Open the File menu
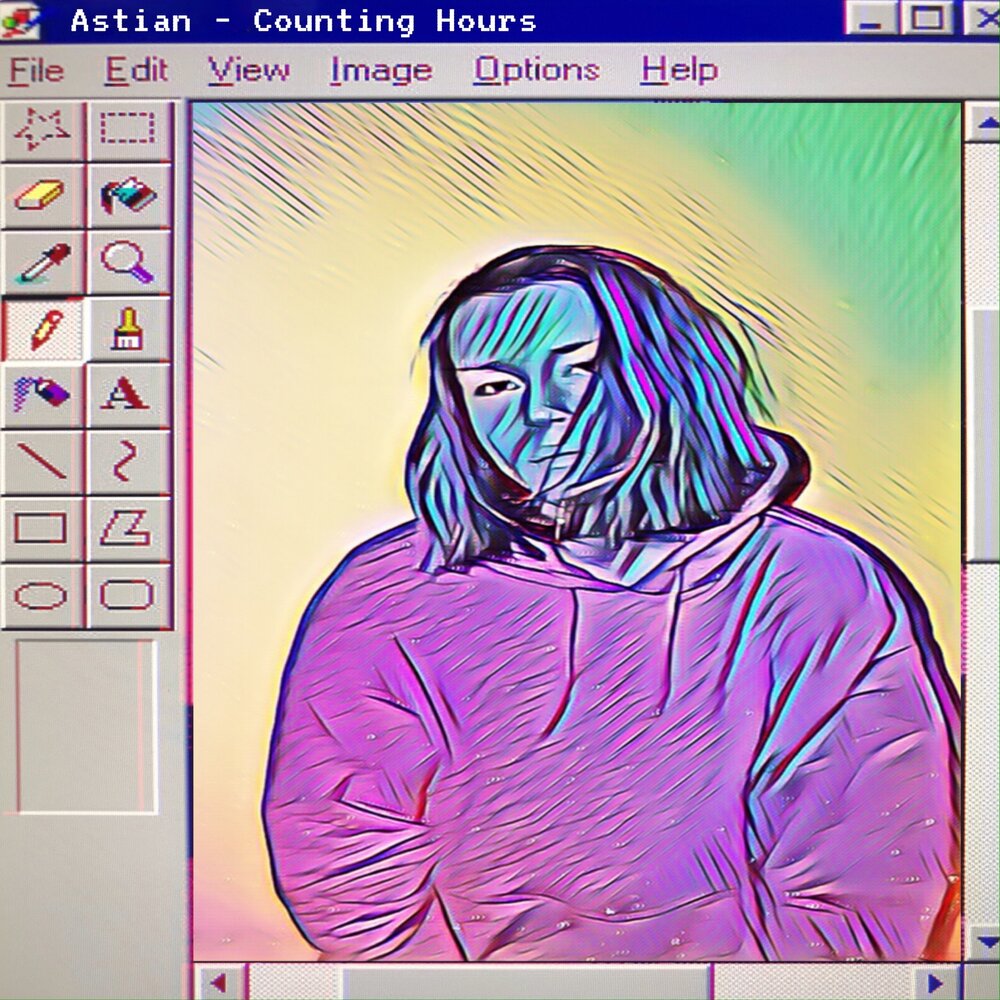The image size is (1000, 1000). pyautogui.click(x=36, y=70)
